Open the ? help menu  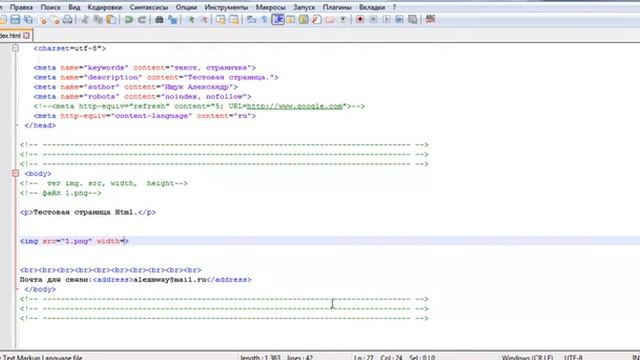pos(394,7)
